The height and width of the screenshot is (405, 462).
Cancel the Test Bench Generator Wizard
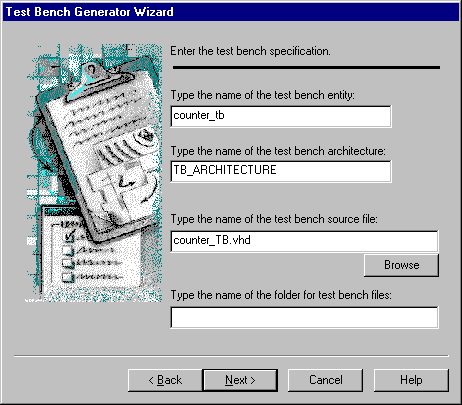pyautogui.click(x=325, y=380)
